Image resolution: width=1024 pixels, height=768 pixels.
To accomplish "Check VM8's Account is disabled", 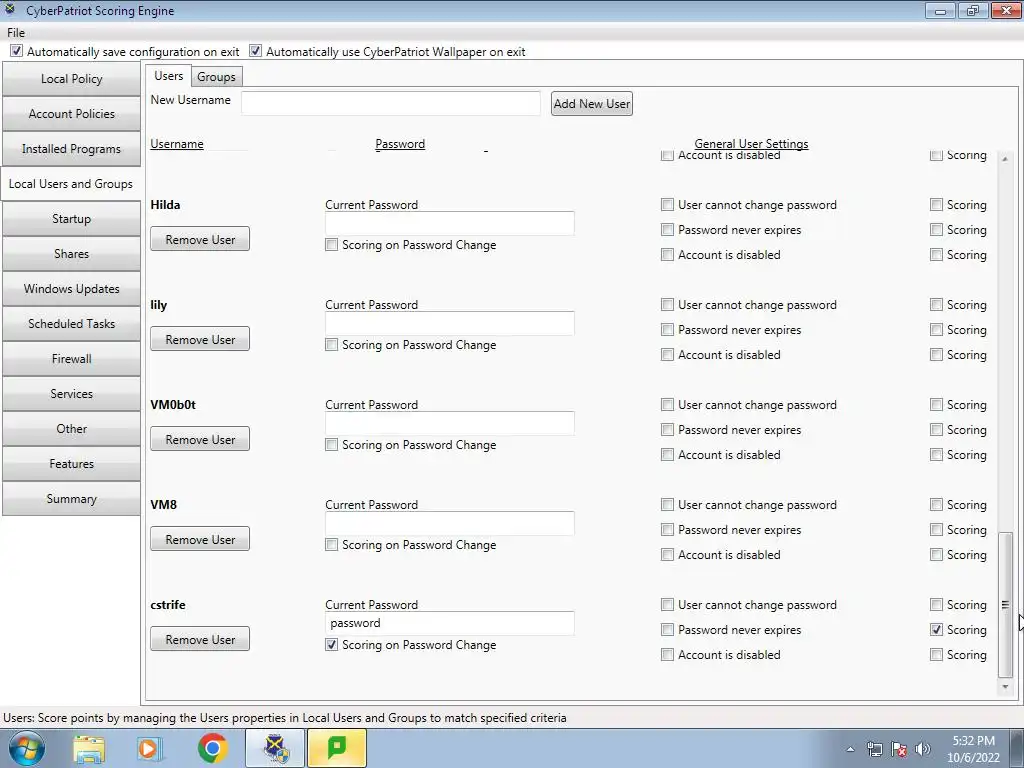I will (x=667, y=554).
